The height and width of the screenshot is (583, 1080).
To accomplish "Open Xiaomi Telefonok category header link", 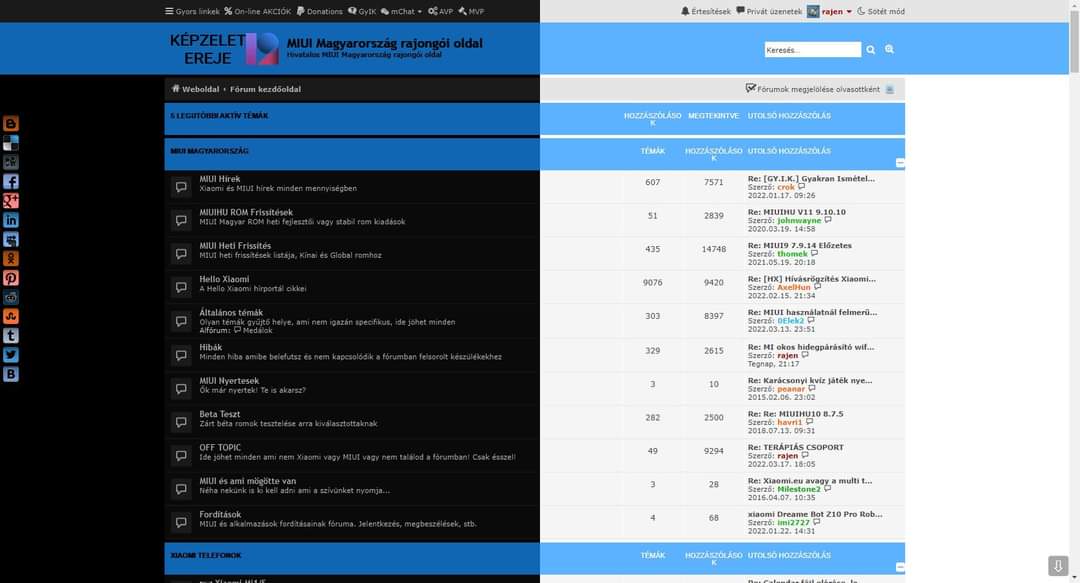I will 205,555.
